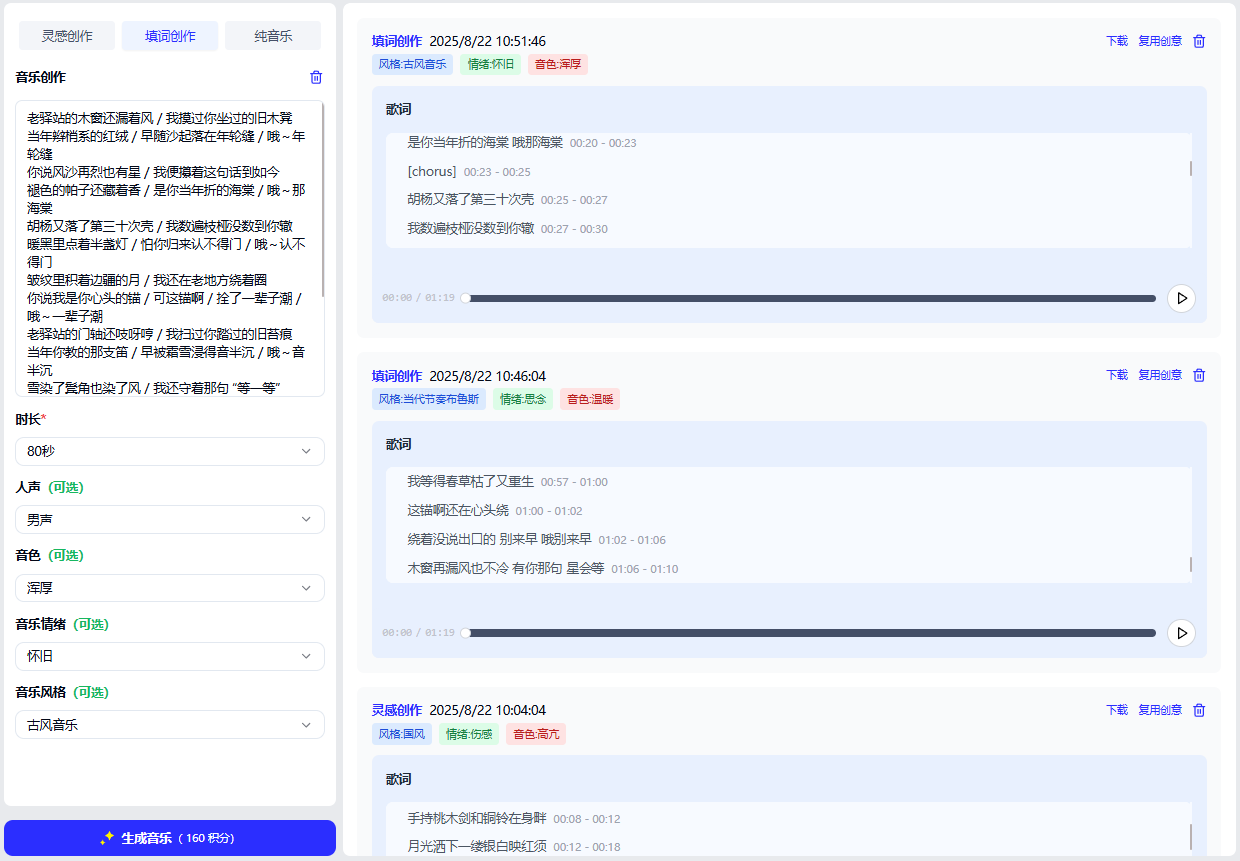Switch to the 灵感创作 tab

67,36
